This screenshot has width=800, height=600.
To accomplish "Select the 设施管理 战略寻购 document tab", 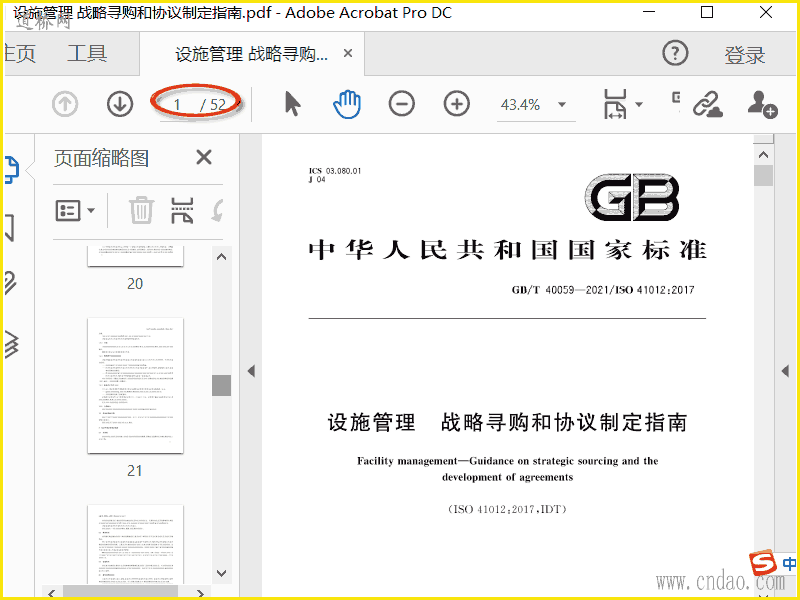I will (x=251, y=54).
